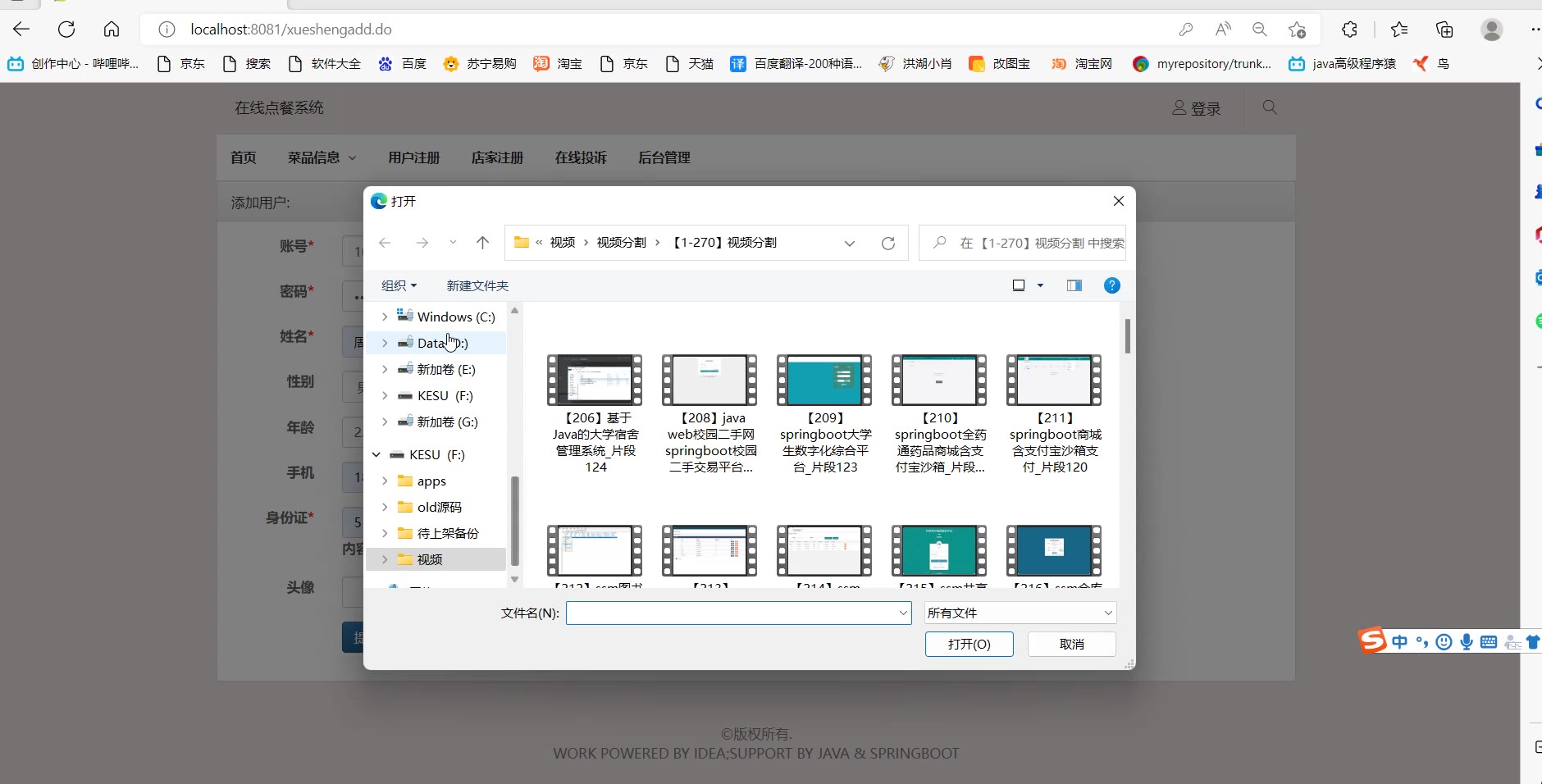Screen dimensions: 1542x784
Task: Click the up-directory arrow in file dialog
Action: (482, 243)
